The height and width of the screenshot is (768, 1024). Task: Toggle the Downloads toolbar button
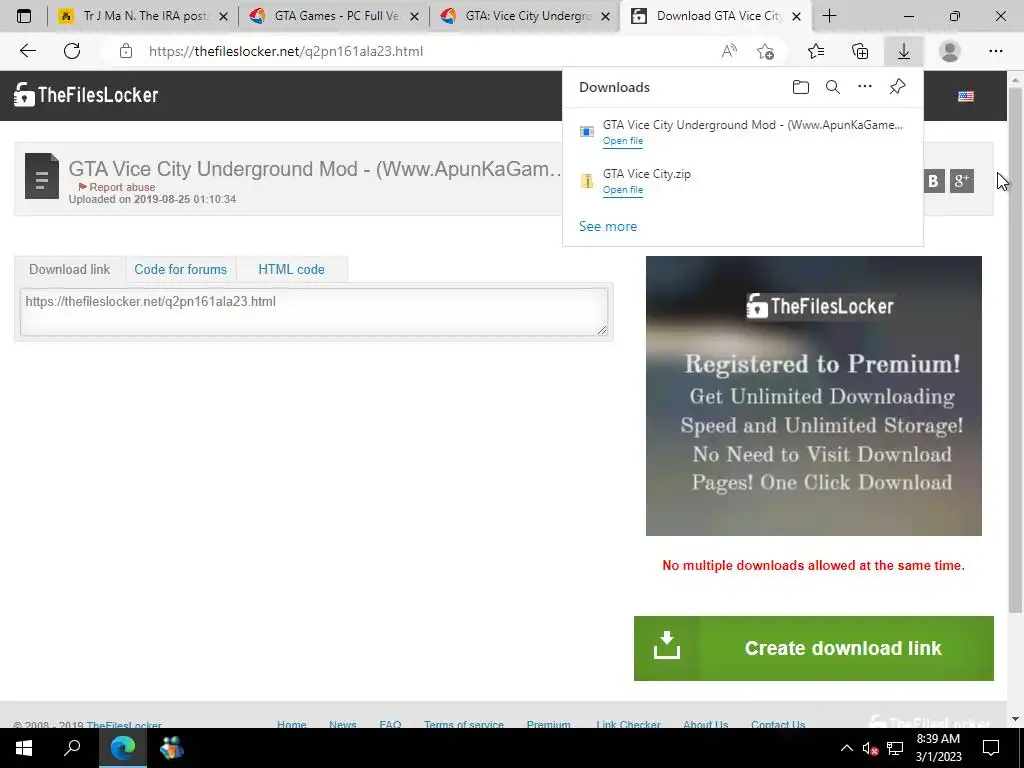(x=904, y=51)
